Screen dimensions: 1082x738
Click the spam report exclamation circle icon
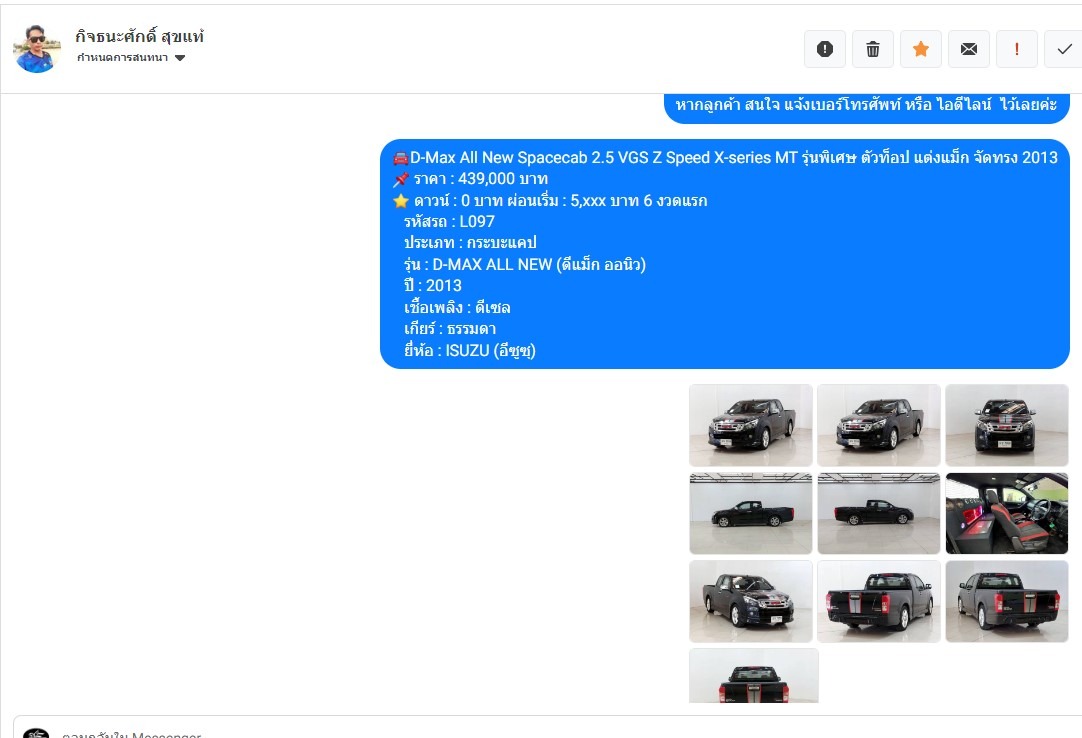coord(825,49)
